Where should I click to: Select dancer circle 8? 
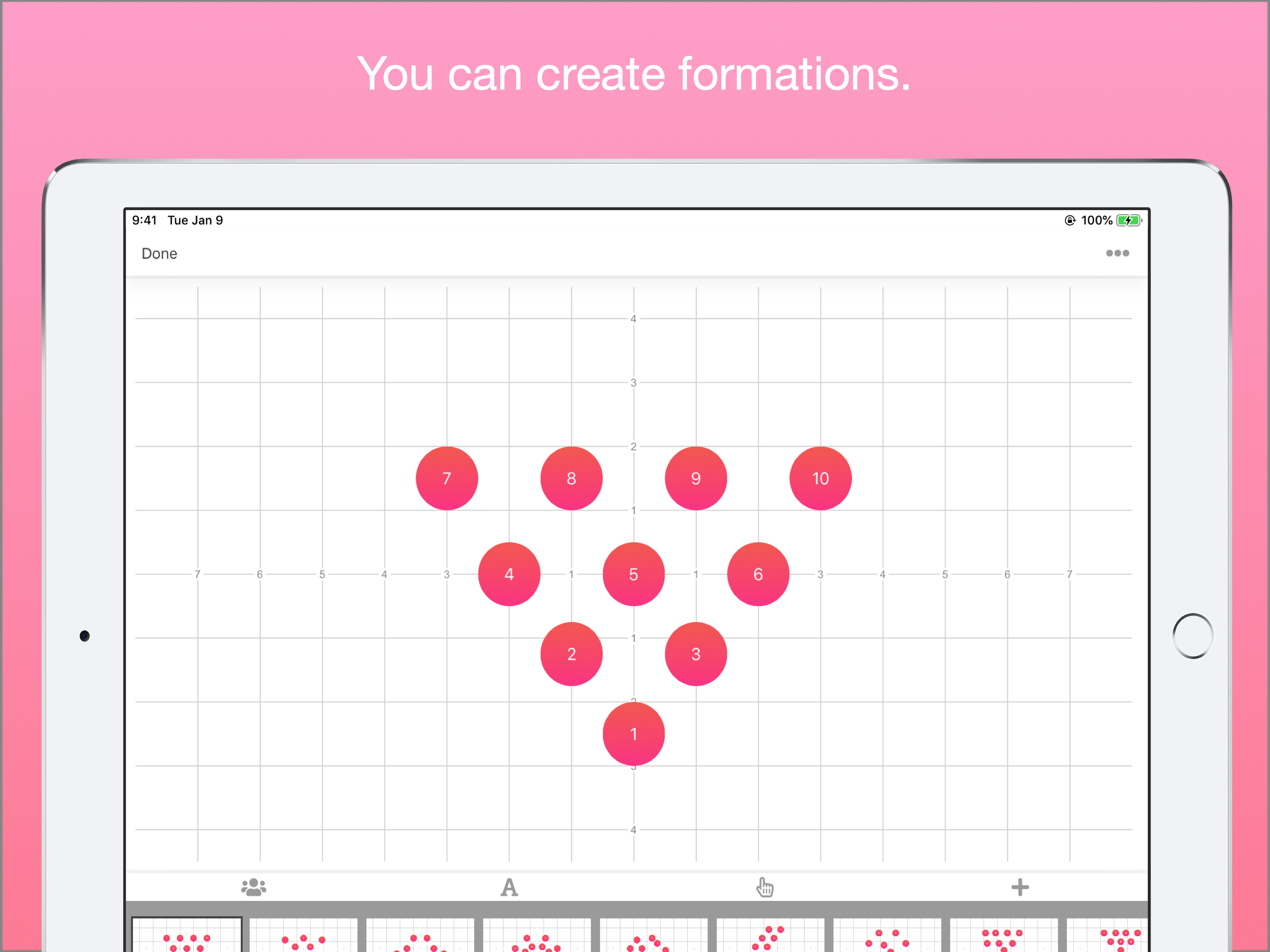tap(571, 478)
